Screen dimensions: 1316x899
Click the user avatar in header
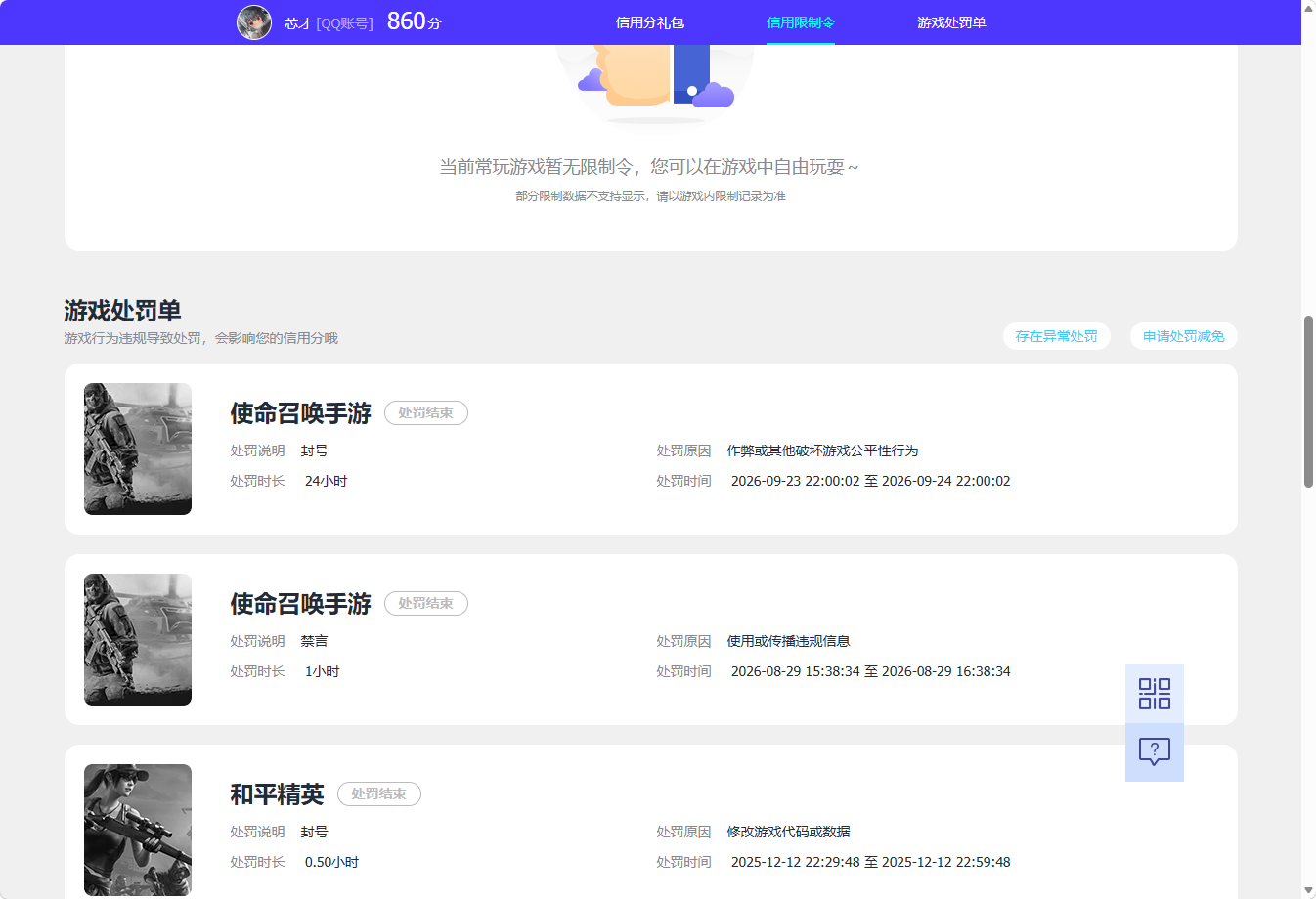tap(254, 22)
